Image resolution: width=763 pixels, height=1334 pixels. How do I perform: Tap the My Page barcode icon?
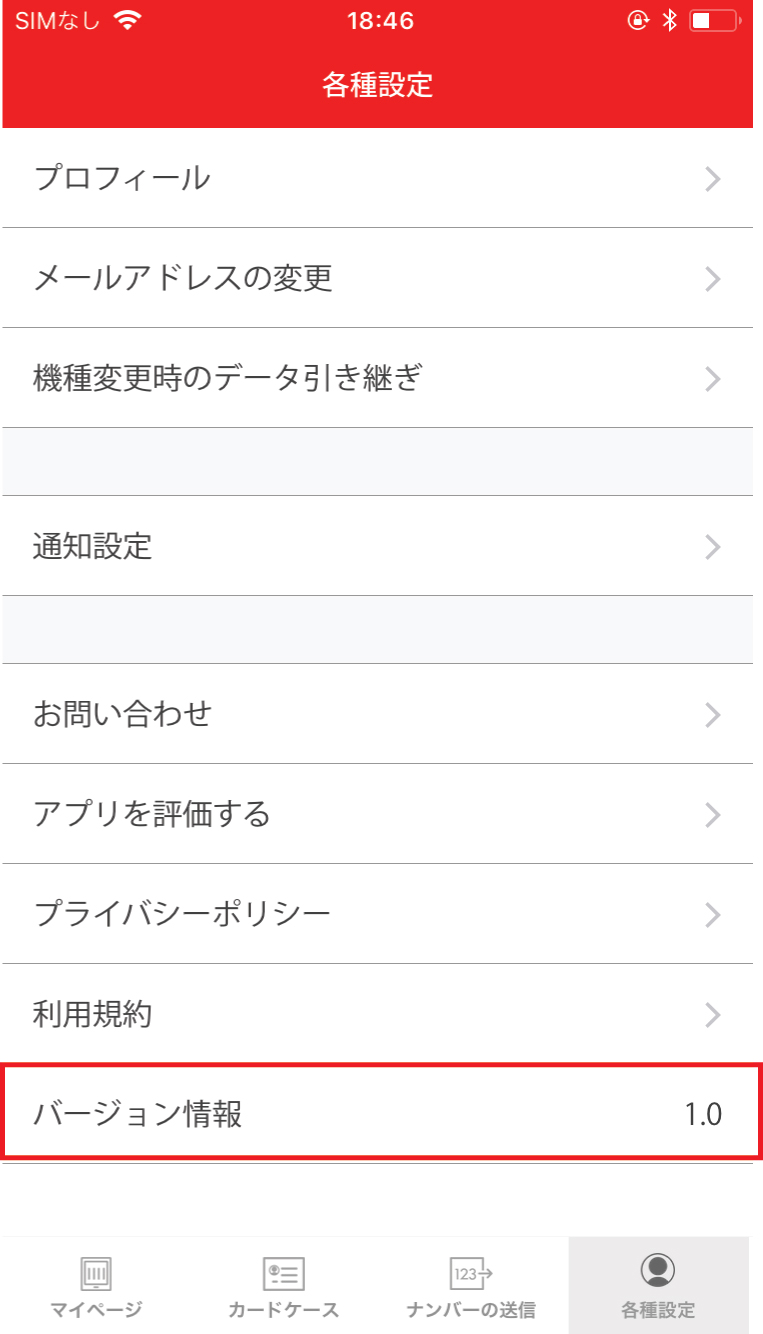click(x=96, y=1273)
